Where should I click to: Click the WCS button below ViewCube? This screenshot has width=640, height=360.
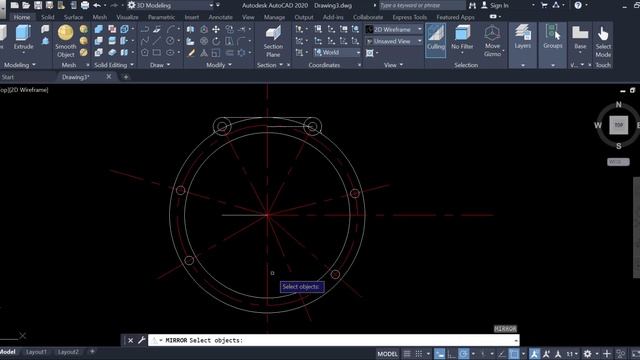click(x=618, y=162)
